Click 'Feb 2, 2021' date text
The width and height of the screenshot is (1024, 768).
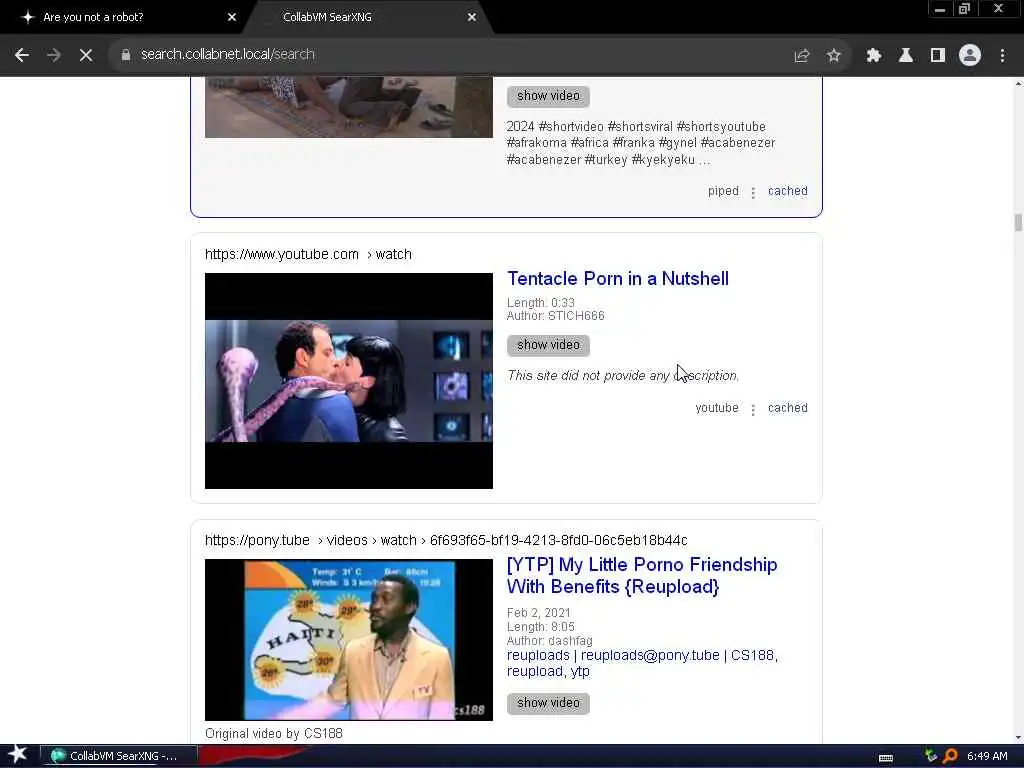[x=539, y=613]
